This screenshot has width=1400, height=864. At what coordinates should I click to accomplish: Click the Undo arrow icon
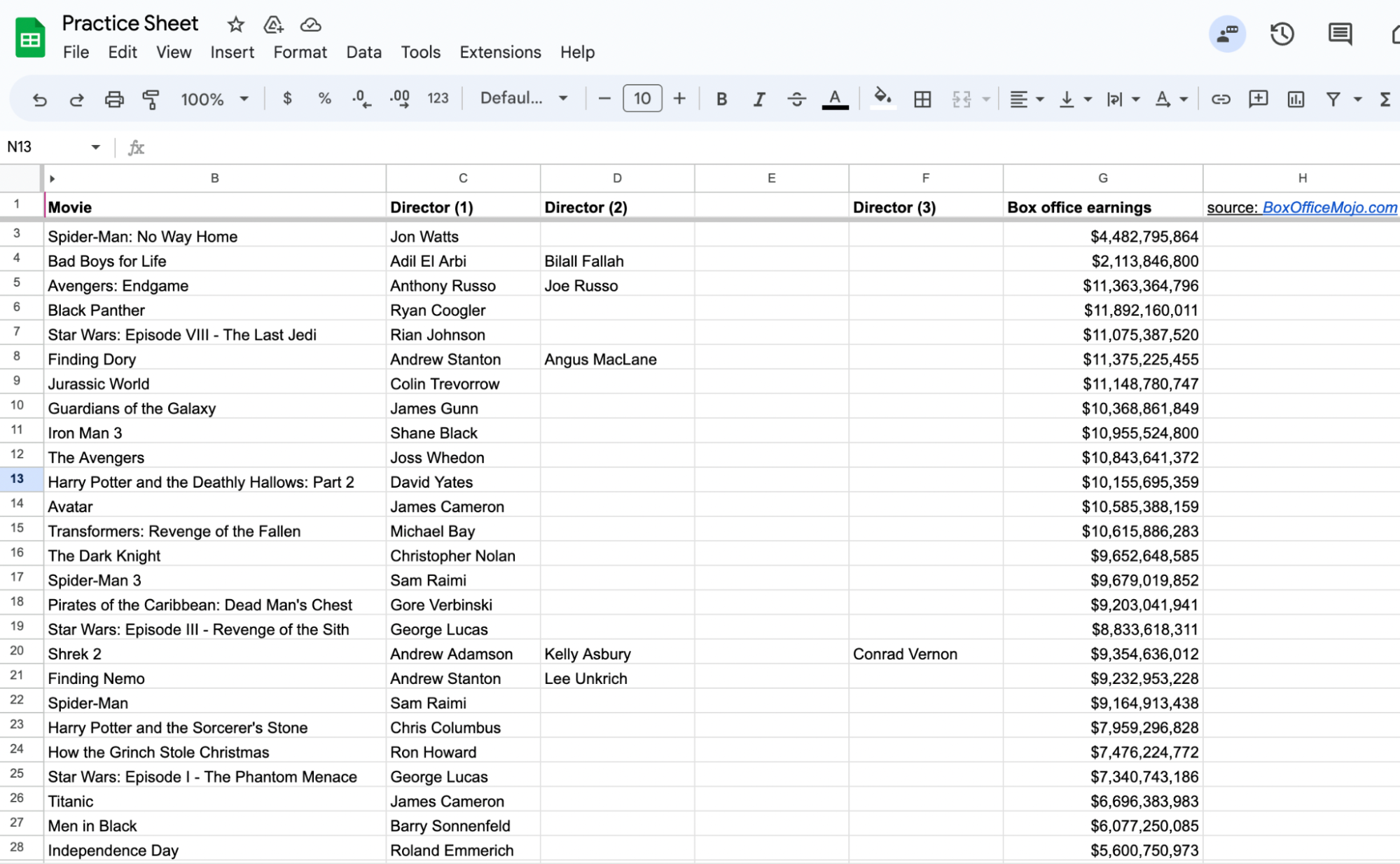coord(40,99)
